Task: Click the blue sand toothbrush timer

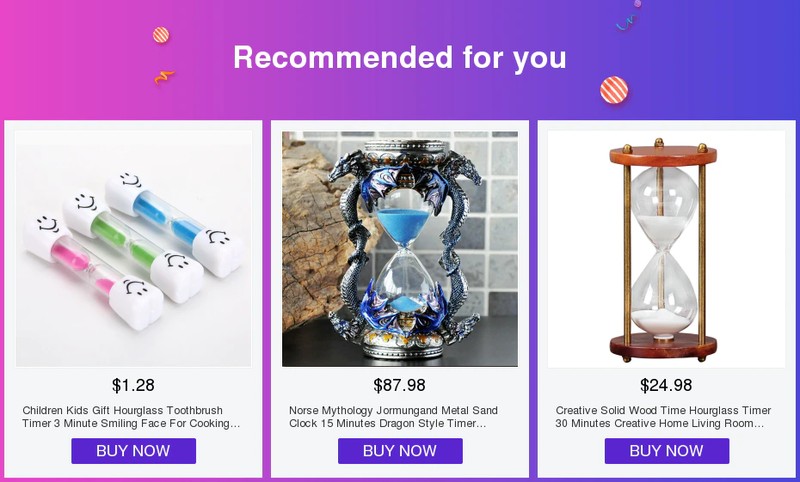Action: click(175, 224)
